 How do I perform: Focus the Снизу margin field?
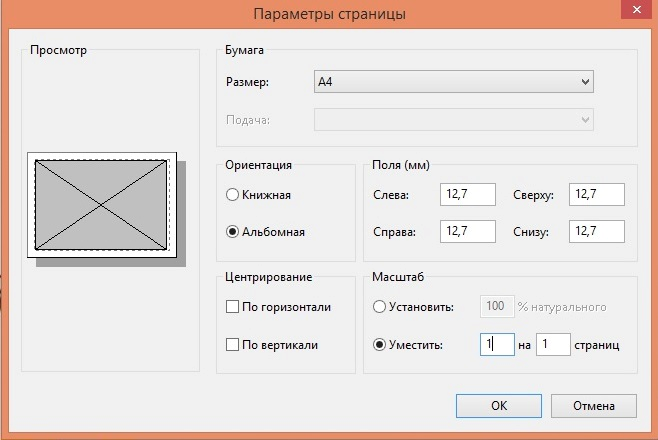point(595,232)
